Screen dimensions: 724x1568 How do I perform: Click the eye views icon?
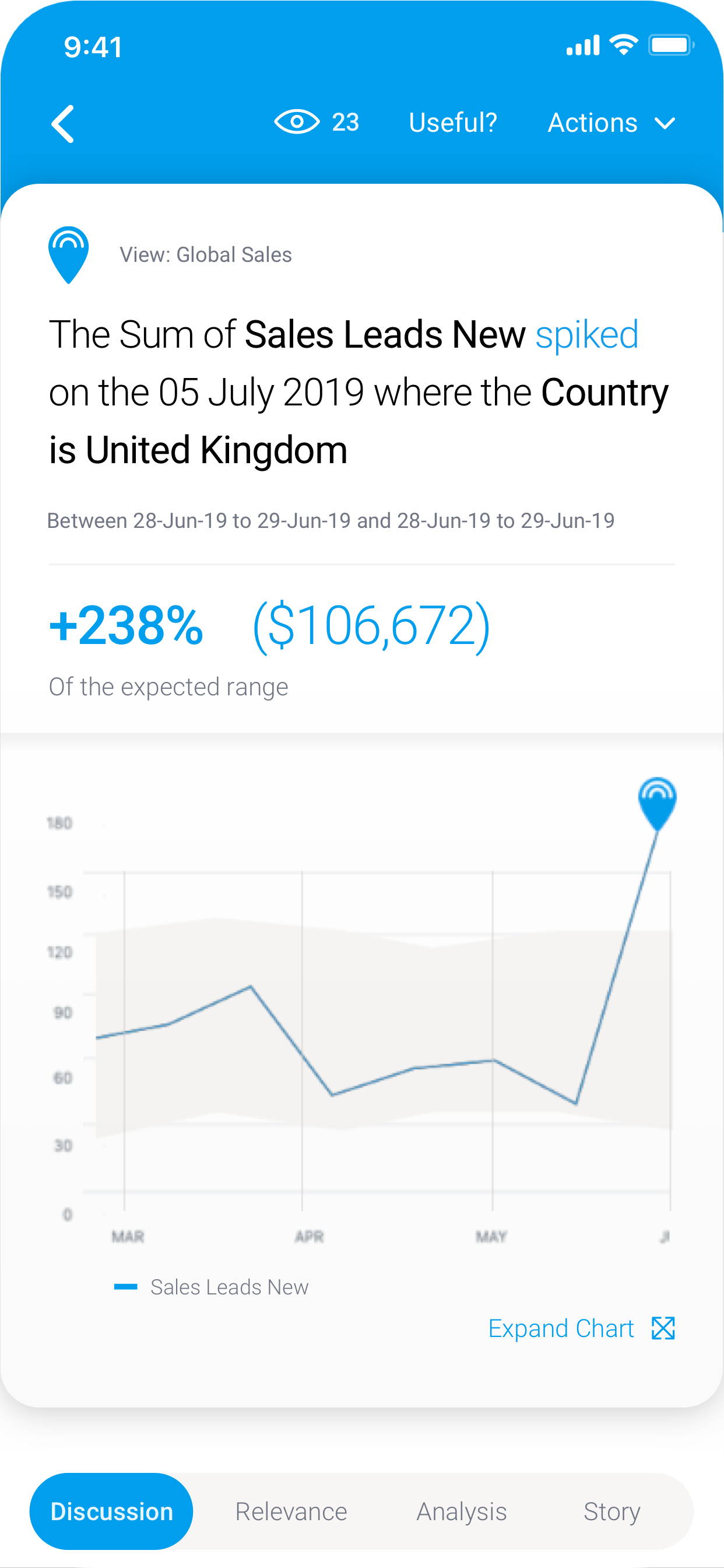click(x=296, y=122)
